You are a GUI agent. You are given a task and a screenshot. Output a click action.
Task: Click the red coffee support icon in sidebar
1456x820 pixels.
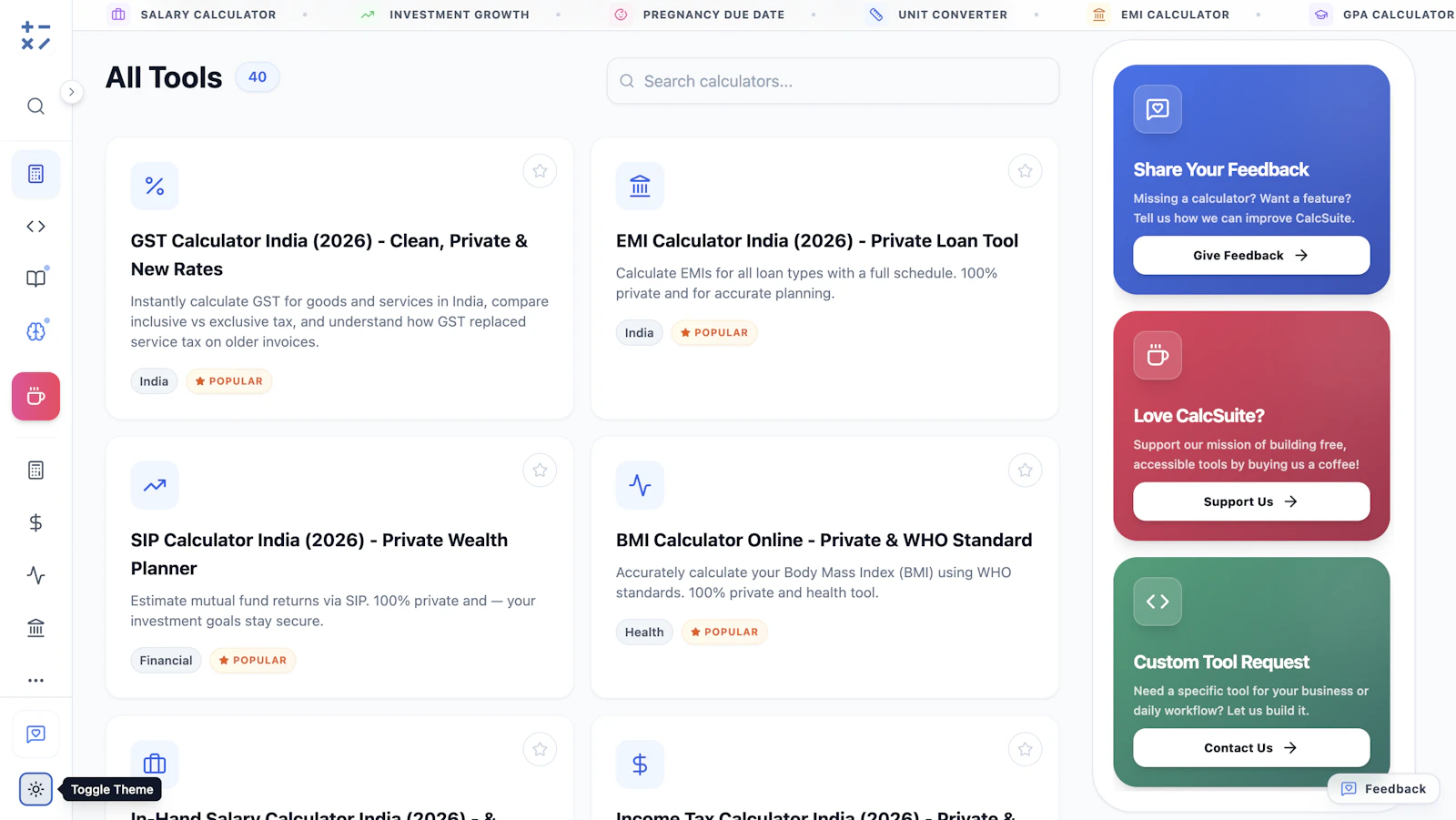35,396
